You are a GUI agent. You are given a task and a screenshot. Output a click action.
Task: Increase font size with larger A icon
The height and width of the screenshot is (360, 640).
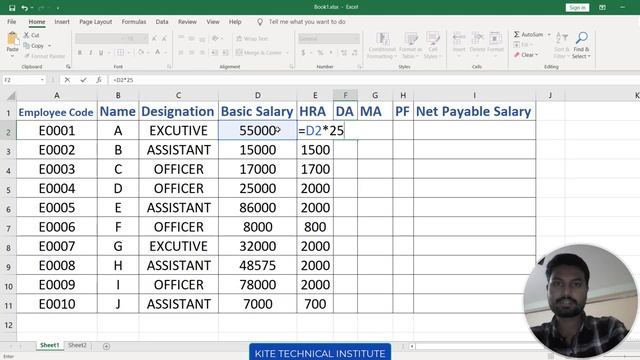[x=154, y=39]
